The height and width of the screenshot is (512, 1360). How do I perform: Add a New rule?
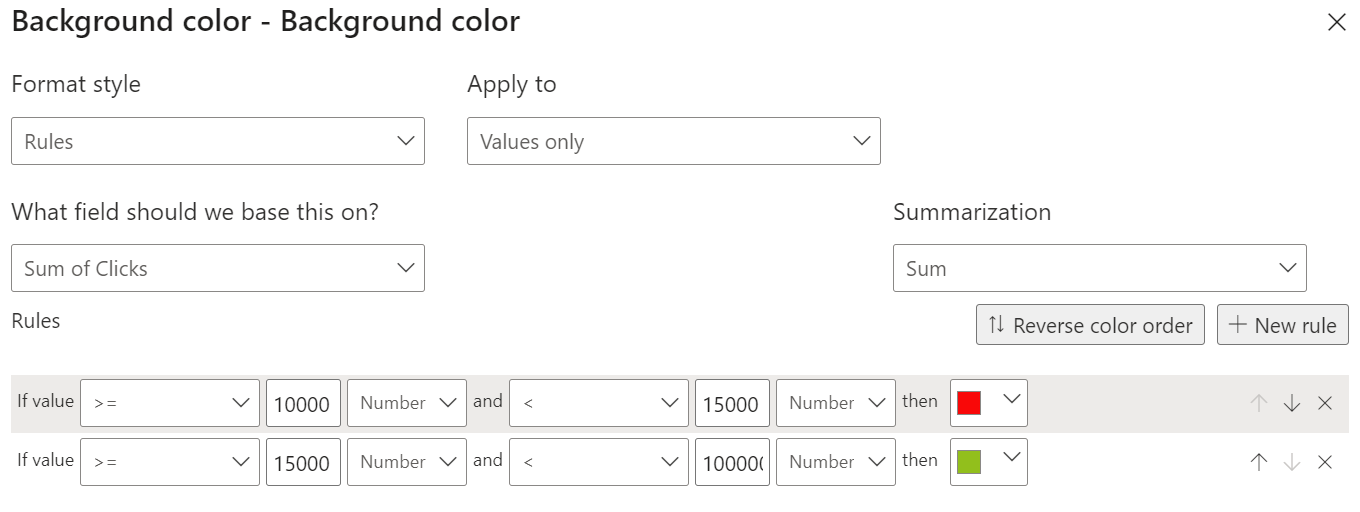point(1283,325)
